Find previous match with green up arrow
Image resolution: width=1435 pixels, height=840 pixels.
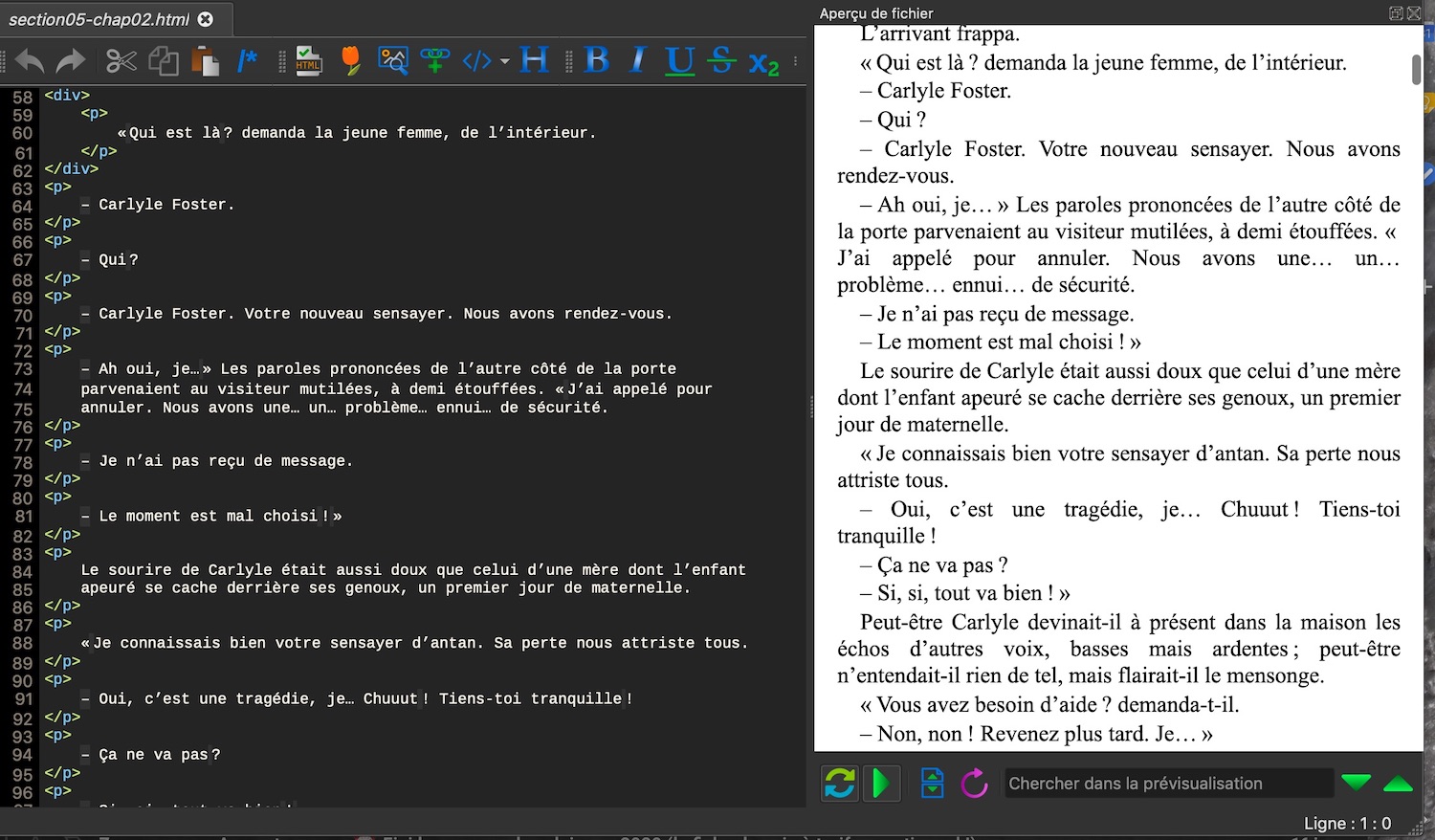(1398, 784)
